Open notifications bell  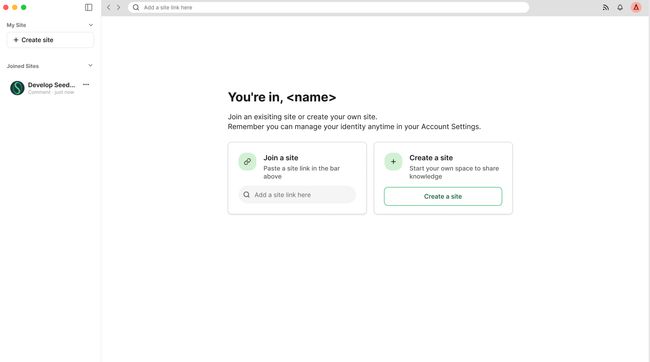(x=620, y=7)
